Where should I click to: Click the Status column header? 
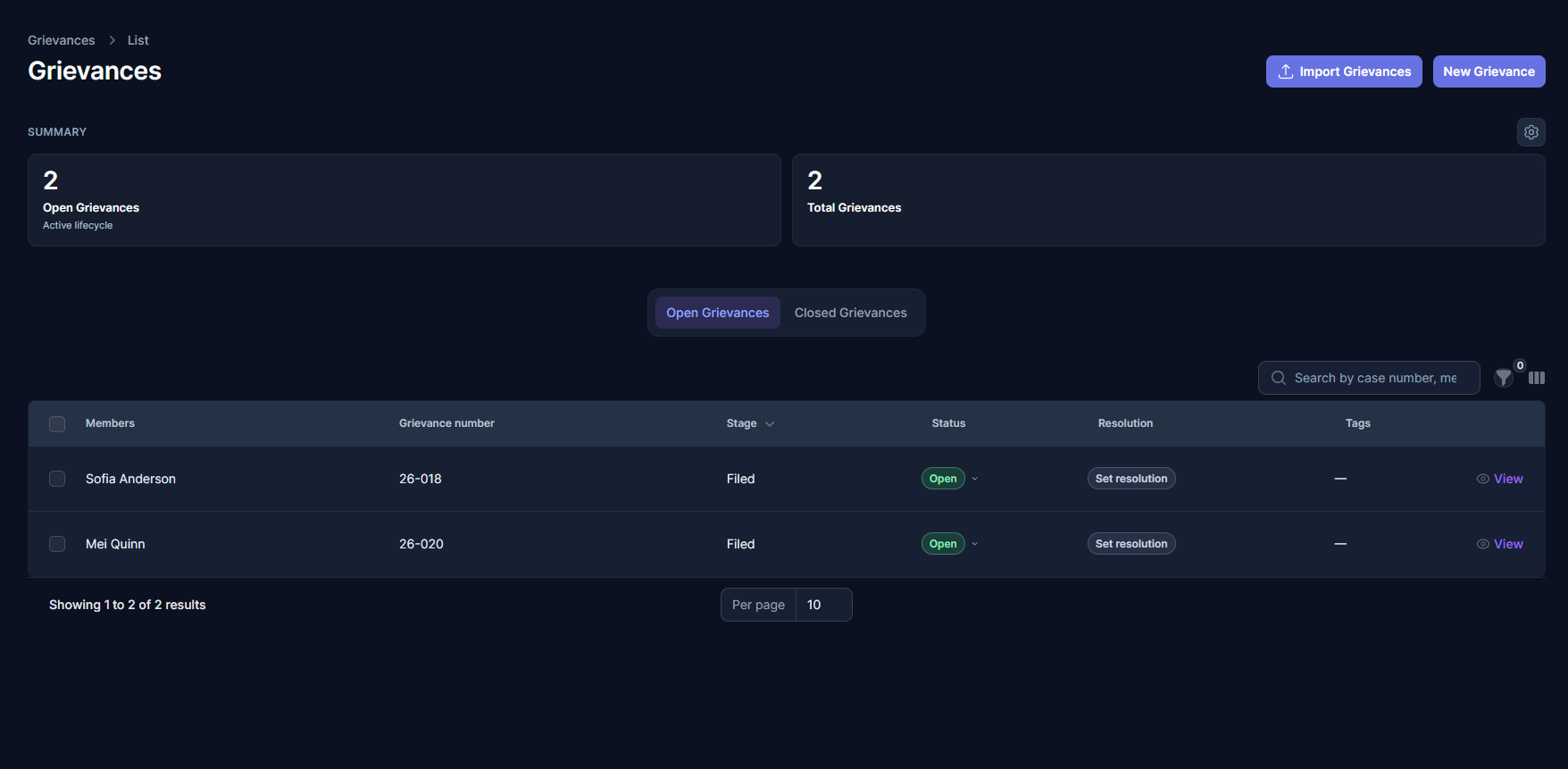[948, 423]
